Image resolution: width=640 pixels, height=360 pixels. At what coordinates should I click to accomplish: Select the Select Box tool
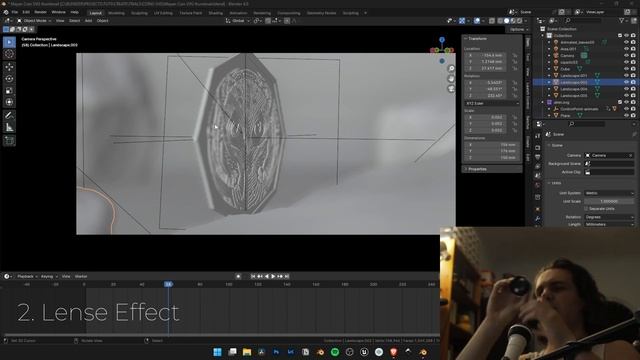[9, 42]
